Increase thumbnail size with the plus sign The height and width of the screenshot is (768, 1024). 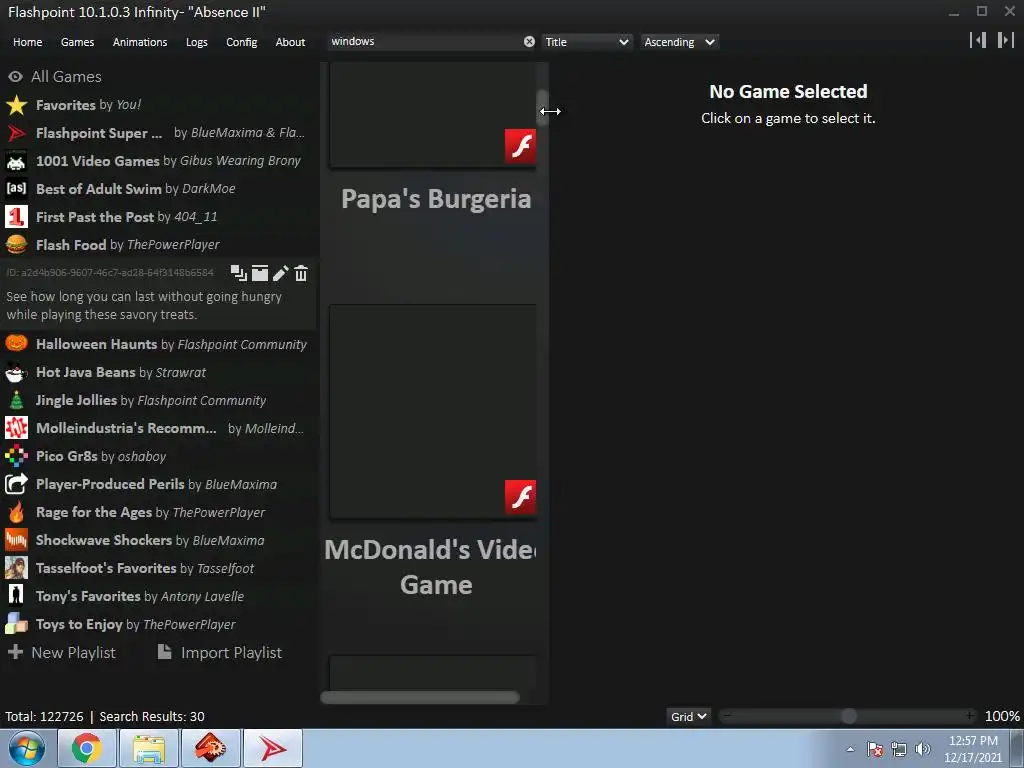click(970, 716)
